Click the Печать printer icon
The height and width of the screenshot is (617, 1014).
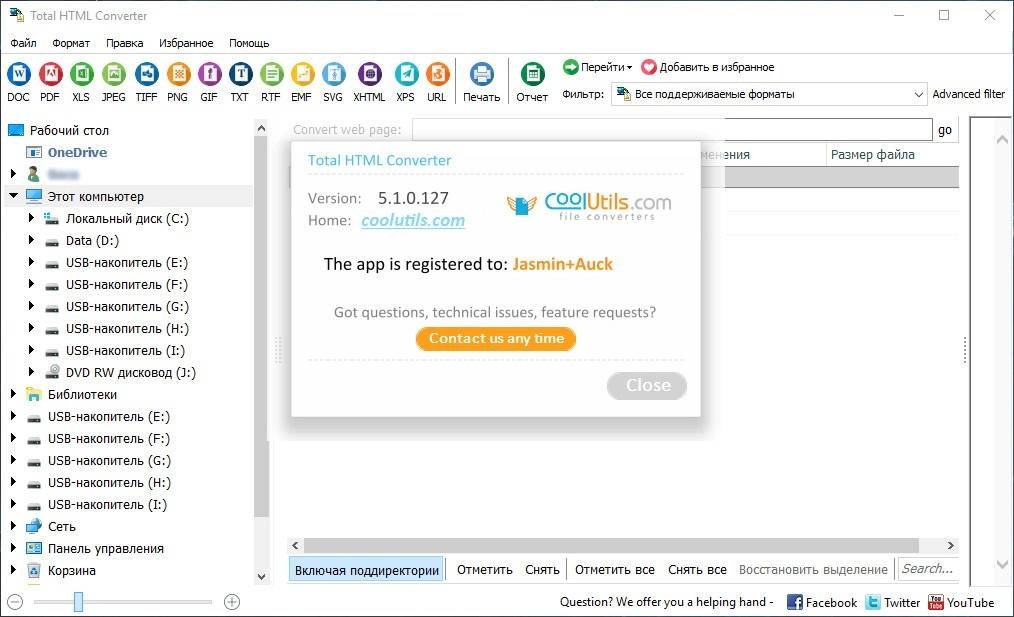pyautogui.click(x=481, y=75)
